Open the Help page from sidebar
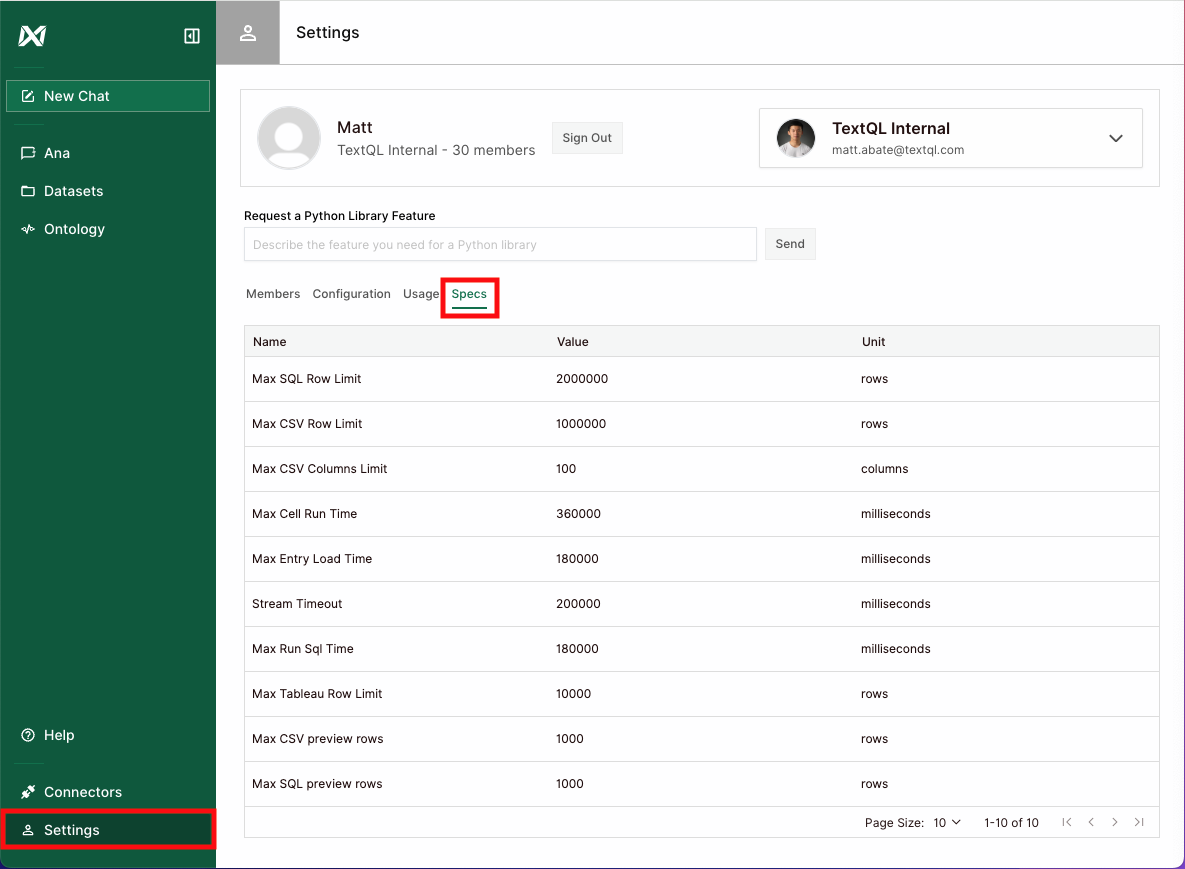This screenshot has height=869, width=1185. 58,735
